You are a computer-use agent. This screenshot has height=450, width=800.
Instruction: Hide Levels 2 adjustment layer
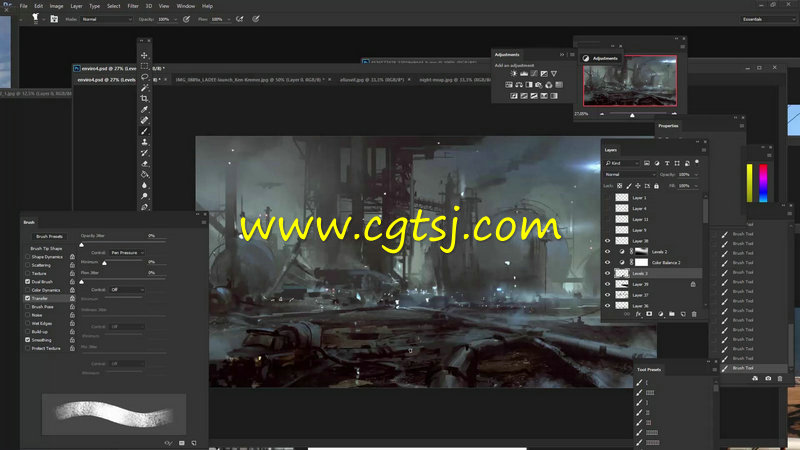tap(607, 252)
